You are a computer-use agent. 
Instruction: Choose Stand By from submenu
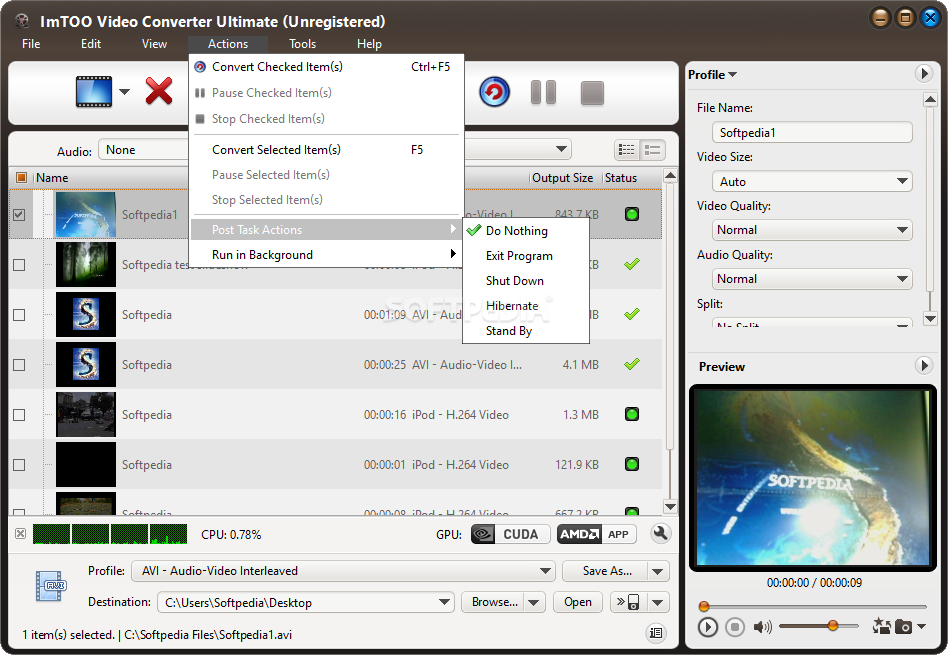[526, 331]
